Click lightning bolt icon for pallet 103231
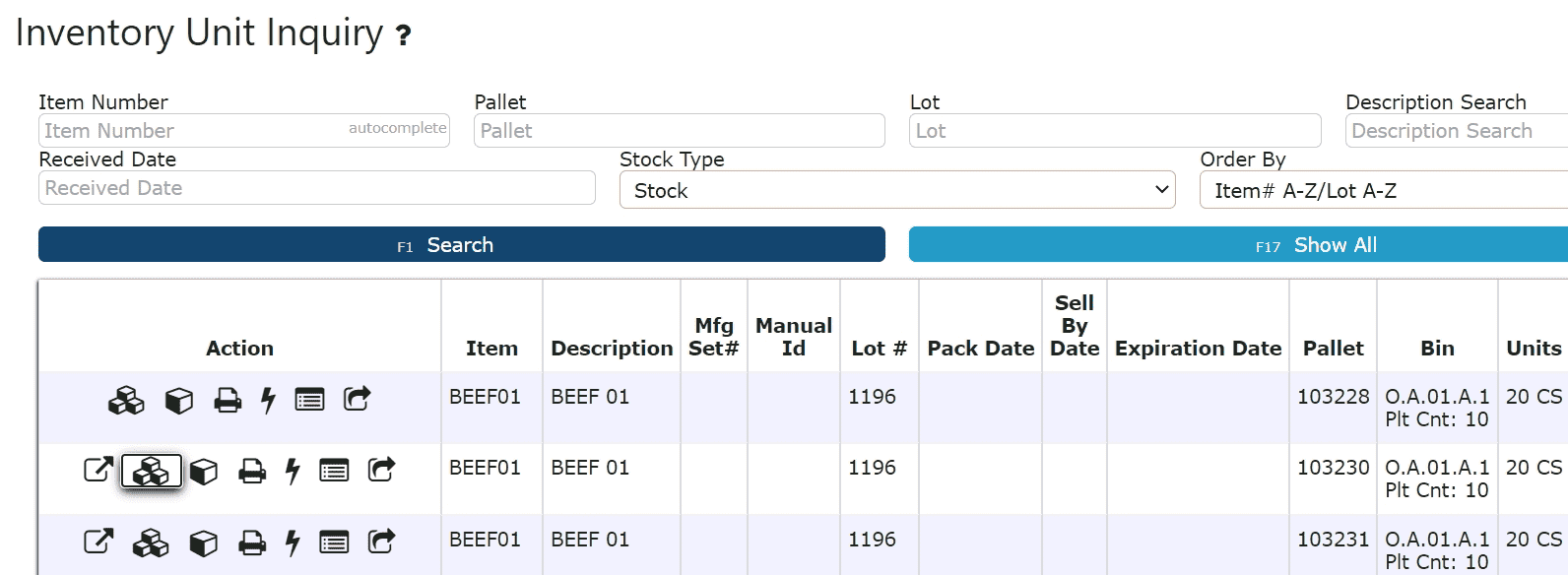The image size is (1568, 575). [x=293, y=543]
